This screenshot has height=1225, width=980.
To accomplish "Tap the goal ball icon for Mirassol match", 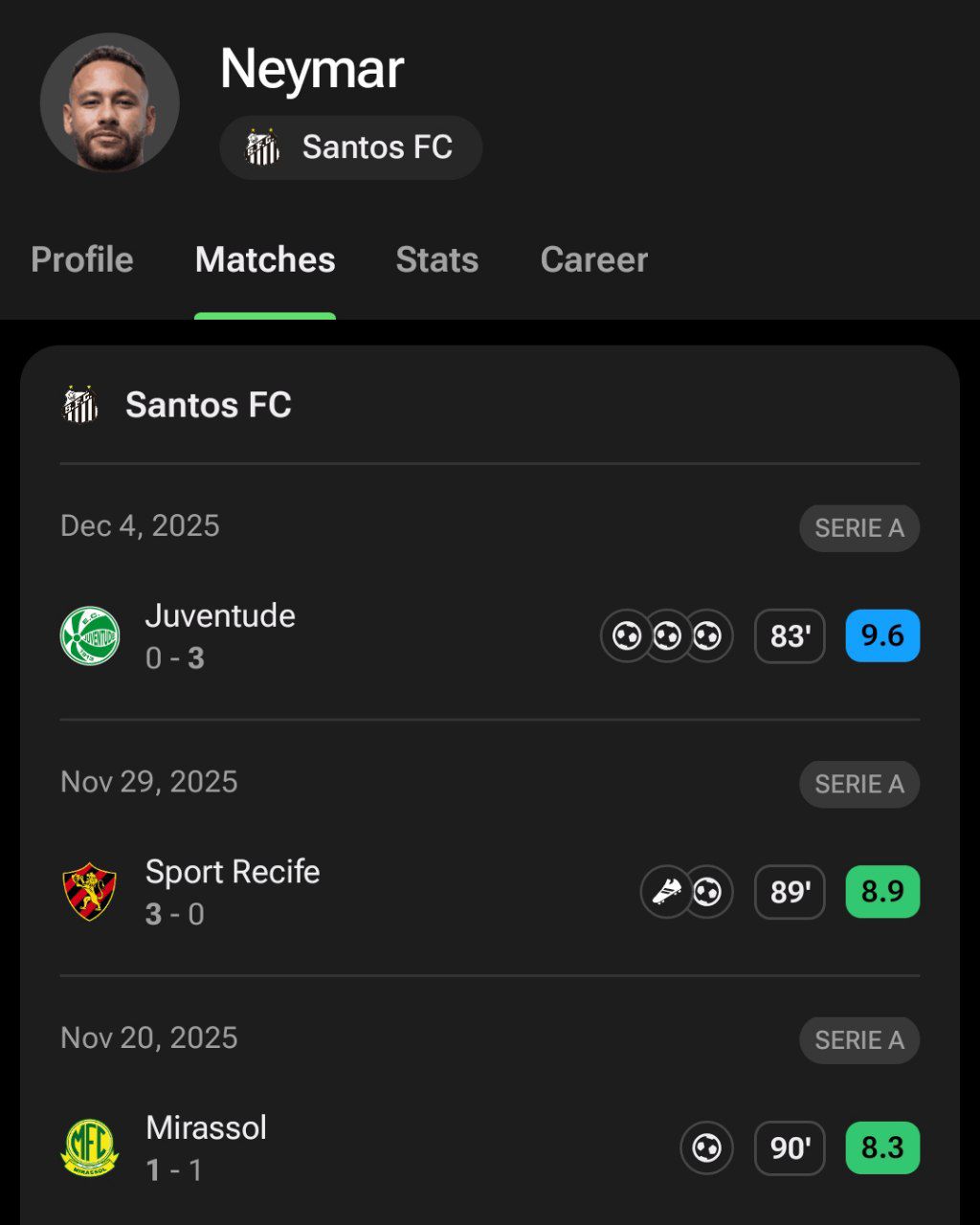I will click(x=706, y=1147).
